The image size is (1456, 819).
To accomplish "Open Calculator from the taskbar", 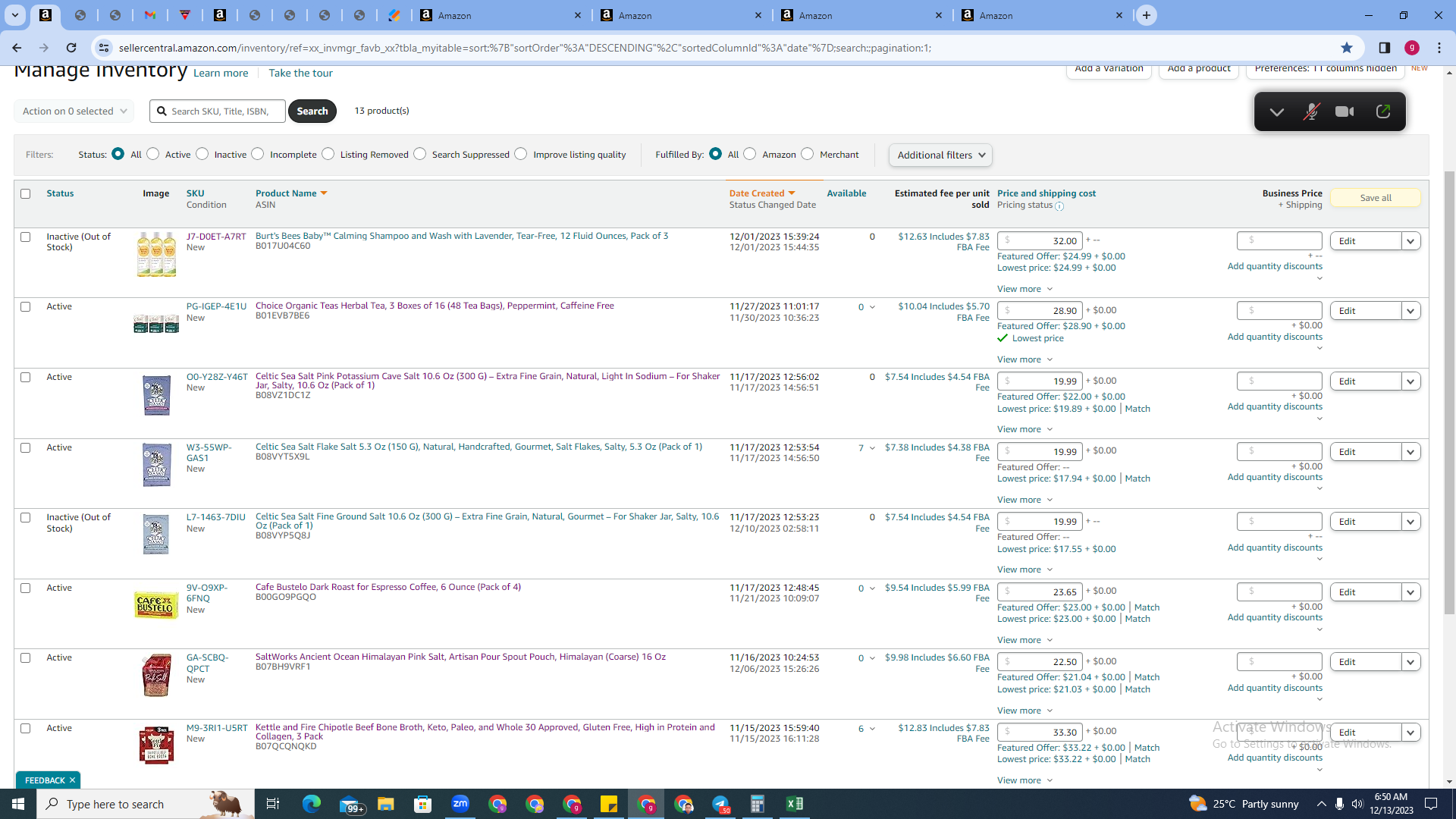I will pos(758,804).
